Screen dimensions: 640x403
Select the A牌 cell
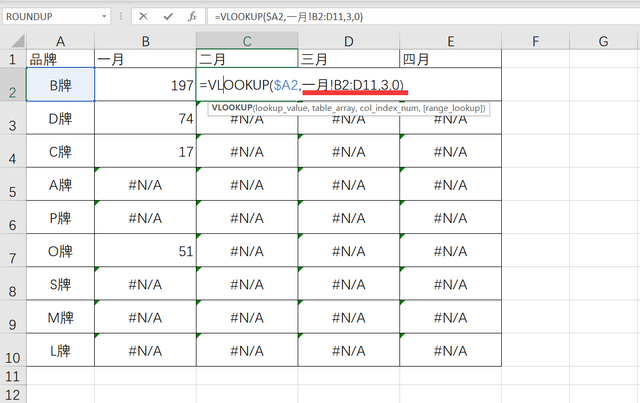click(x=60, y=184)
